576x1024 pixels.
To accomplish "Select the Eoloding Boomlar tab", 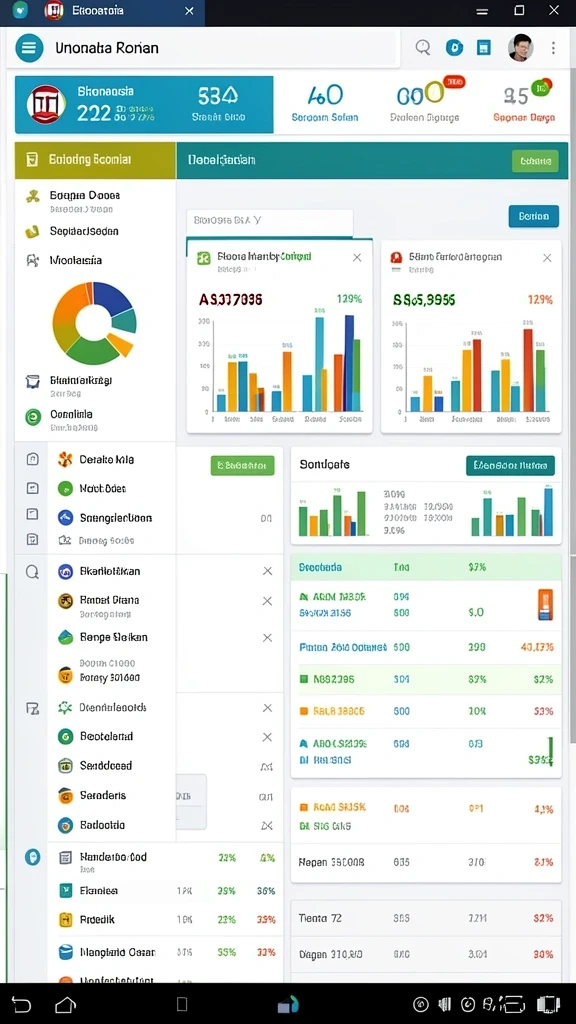I will (x=95, y=160).
